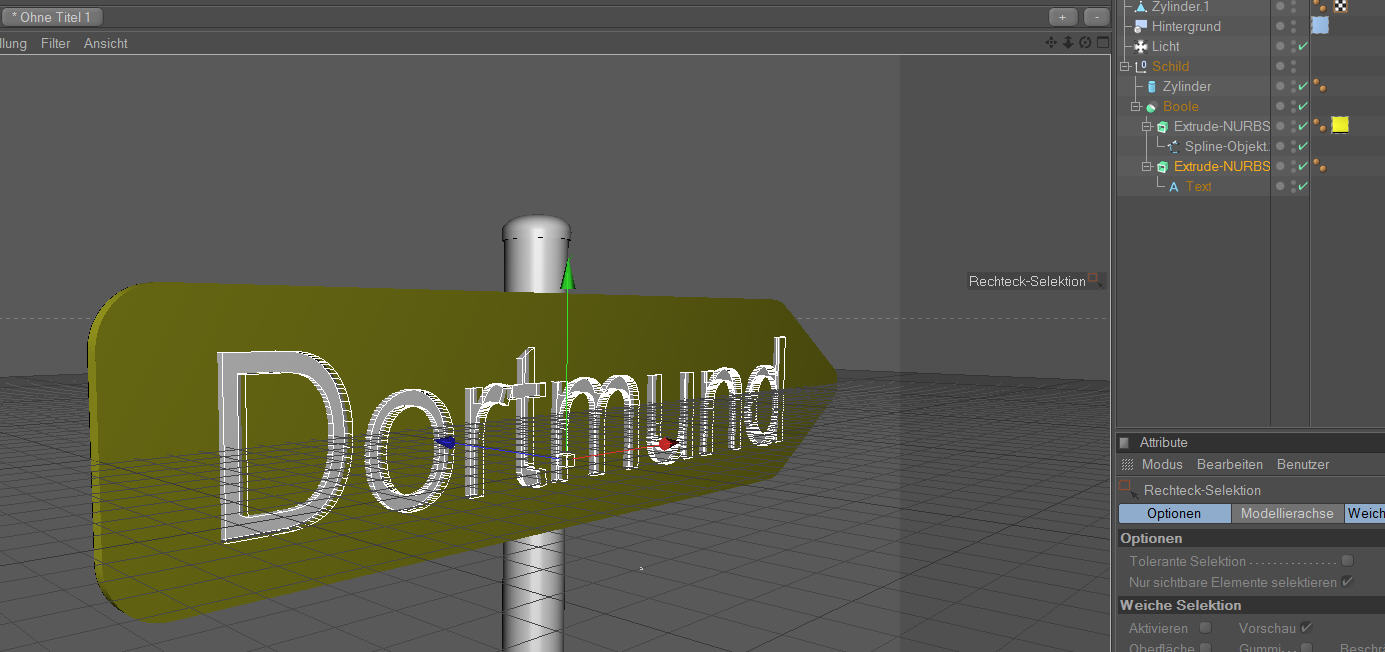Click the Weiche Selektion section header
The image size is (1385, 652).
[x=1180, y=605]
